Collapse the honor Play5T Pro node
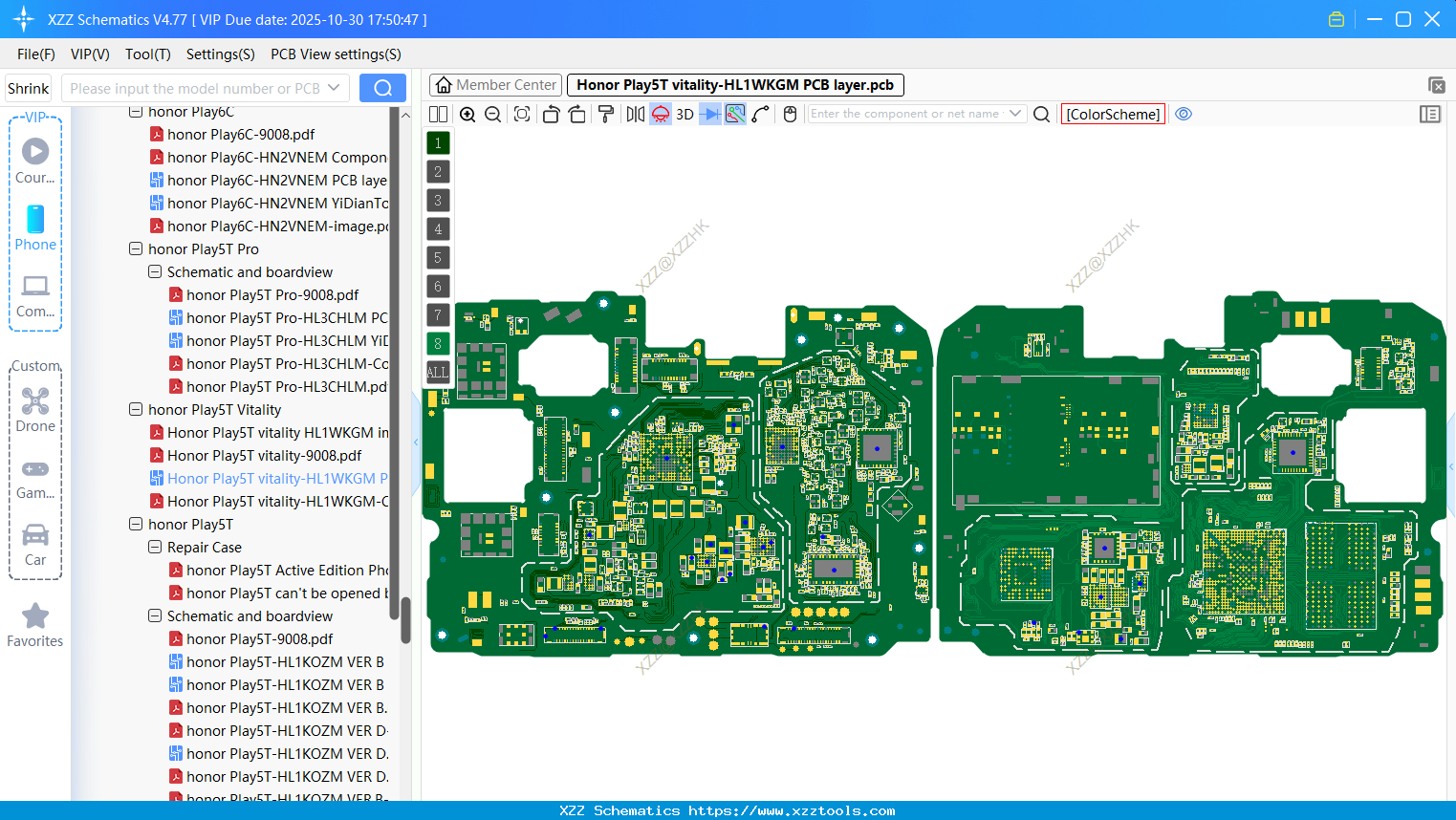1456x820 pixels. click(x=136, y=248)
